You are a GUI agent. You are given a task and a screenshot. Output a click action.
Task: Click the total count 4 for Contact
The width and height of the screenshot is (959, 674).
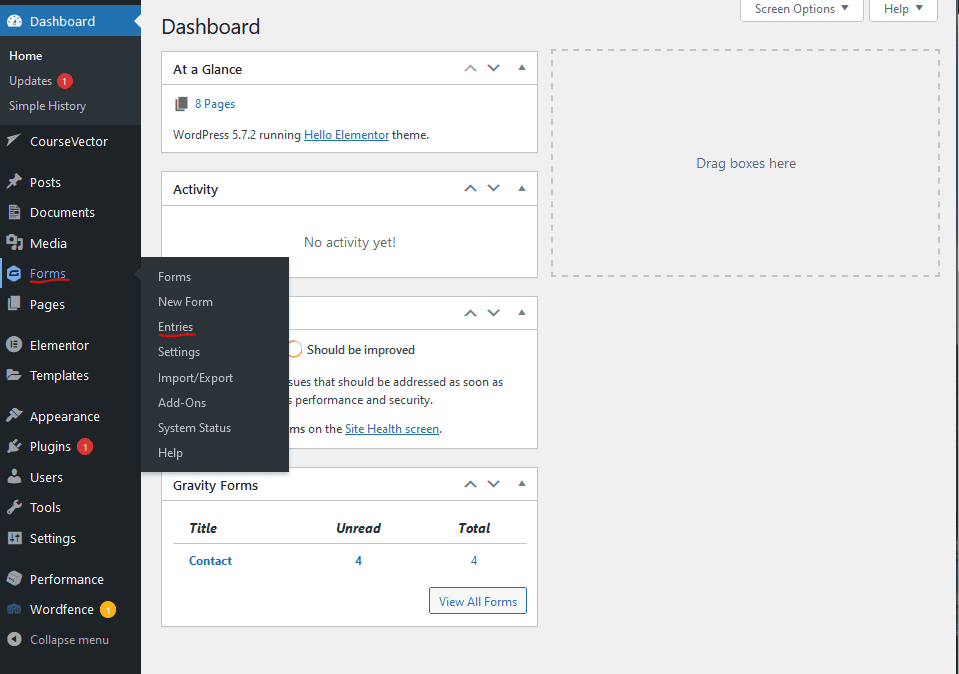[474, 560]
